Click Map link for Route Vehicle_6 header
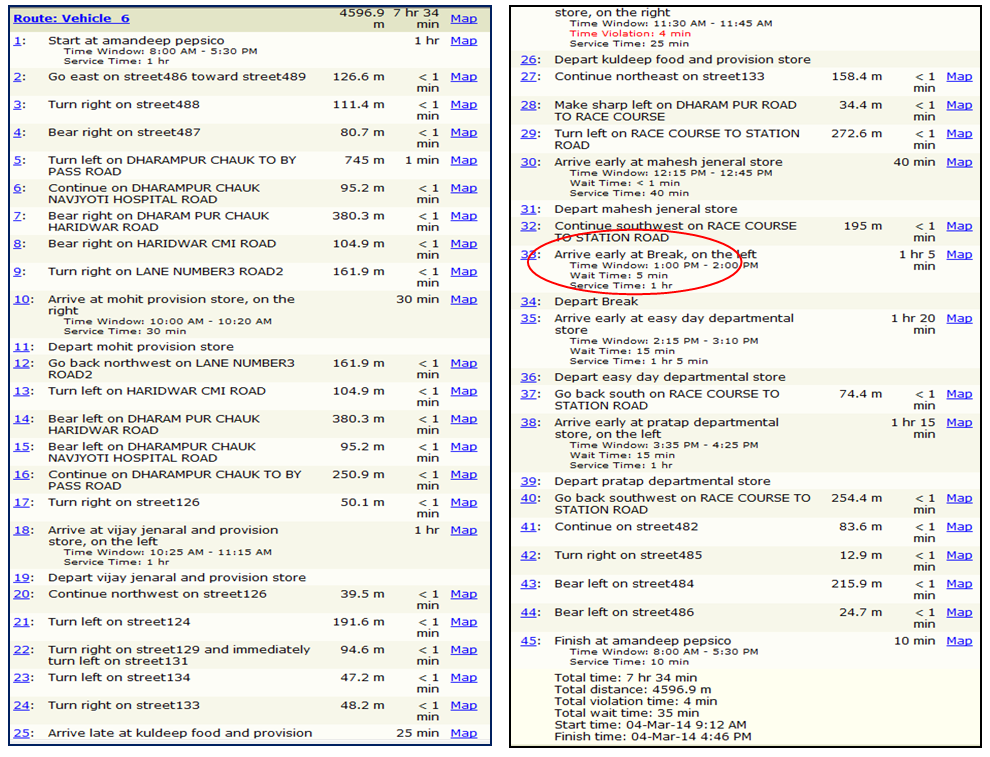 point(463,19)
